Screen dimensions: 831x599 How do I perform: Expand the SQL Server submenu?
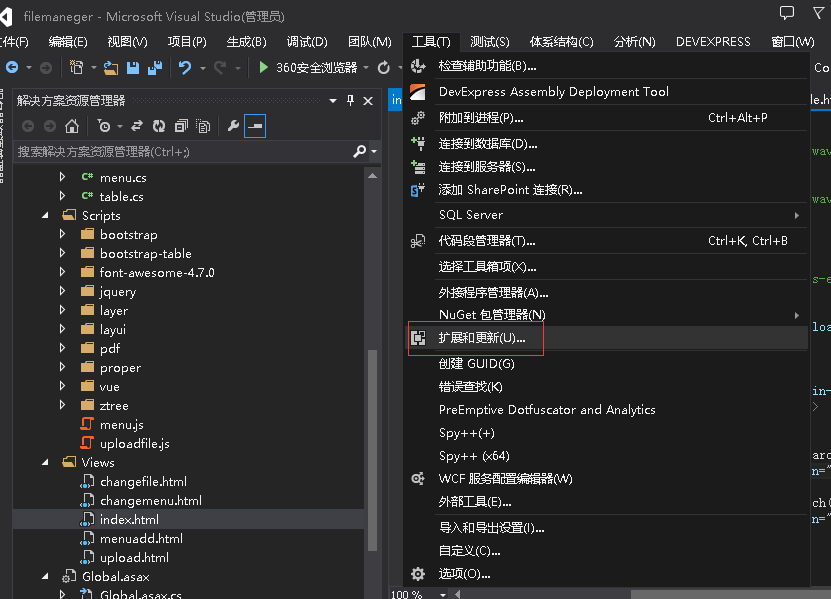click(x=797, y=215)
